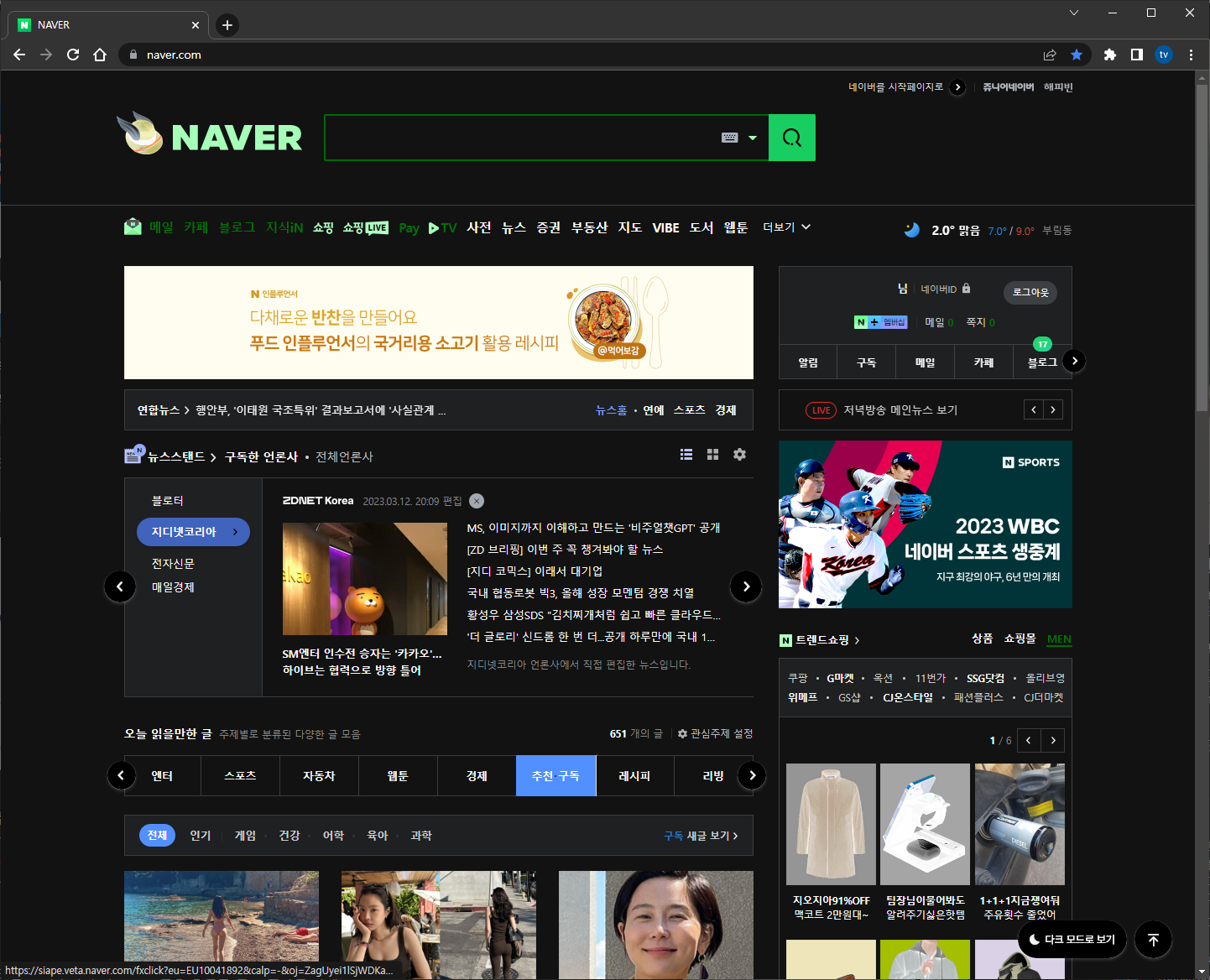Select the 레시피 topic tab

[x=634, y=775]
